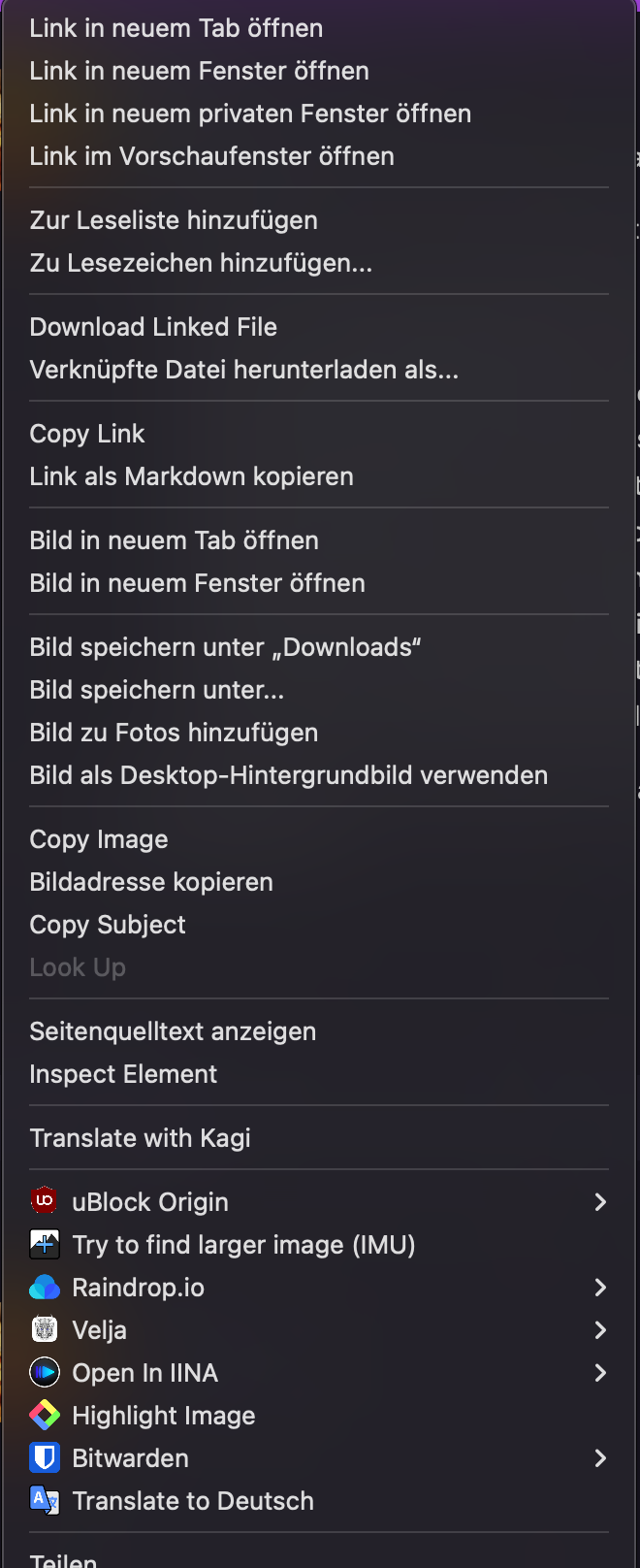
Task: Select Inspect Element
Action: (123, 1074)
